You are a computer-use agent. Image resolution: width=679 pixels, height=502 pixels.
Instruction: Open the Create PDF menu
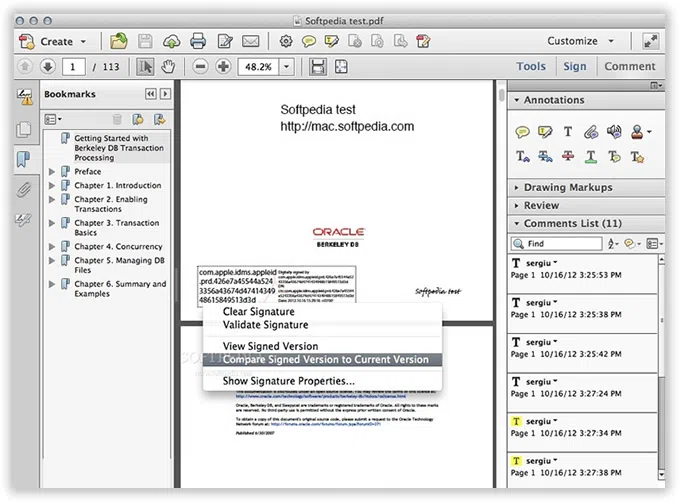[x=52, y=42]
